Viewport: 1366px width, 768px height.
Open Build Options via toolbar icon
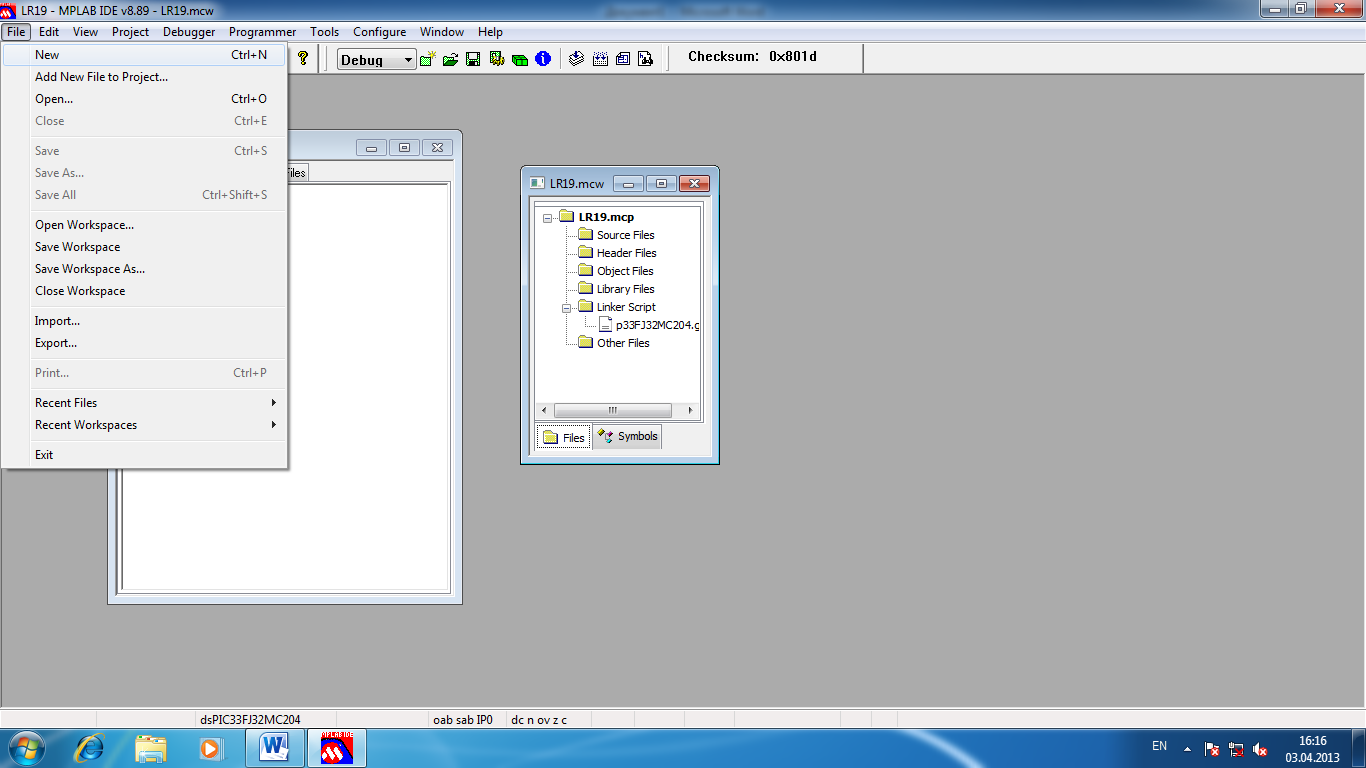pos(496,59)
